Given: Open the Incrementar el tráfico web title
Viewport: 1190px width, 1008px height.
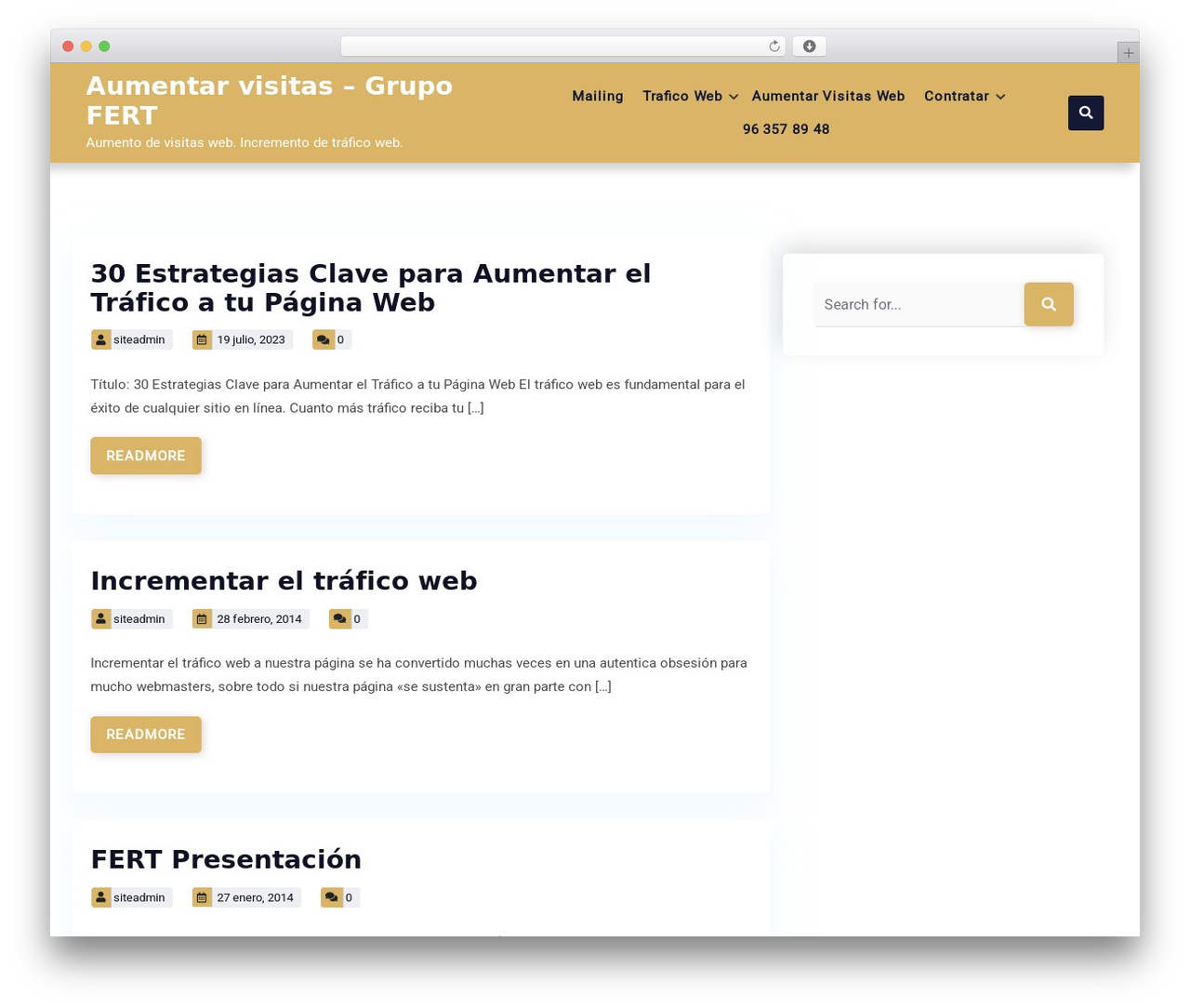Looking at the screenshot, I should pos(284,580).
